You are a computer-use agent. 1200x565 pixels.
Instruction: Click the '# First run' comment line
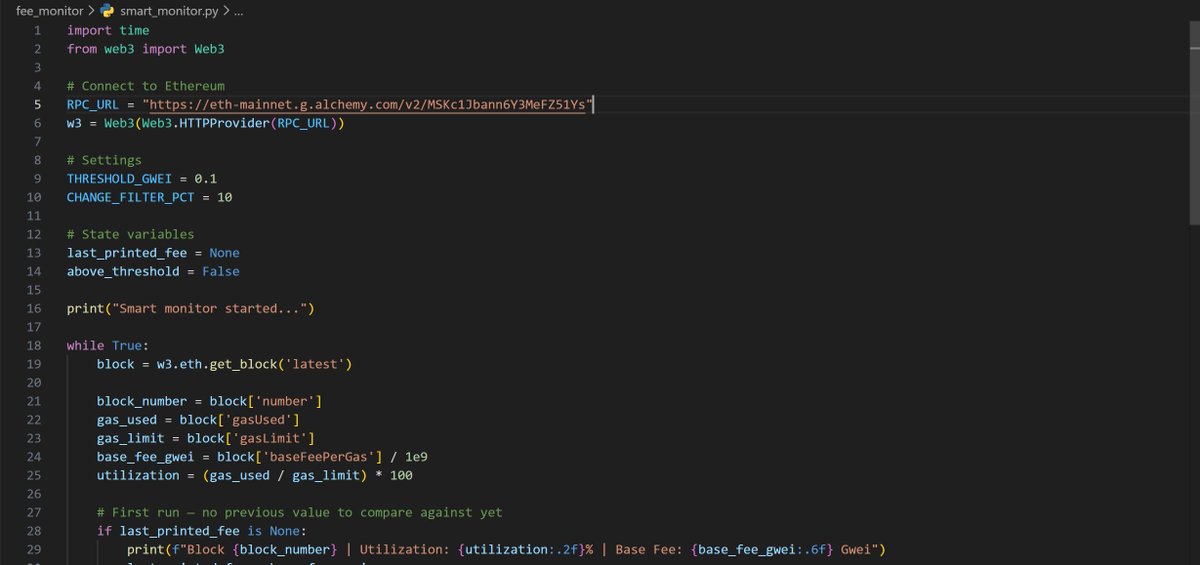click(300, 512)
